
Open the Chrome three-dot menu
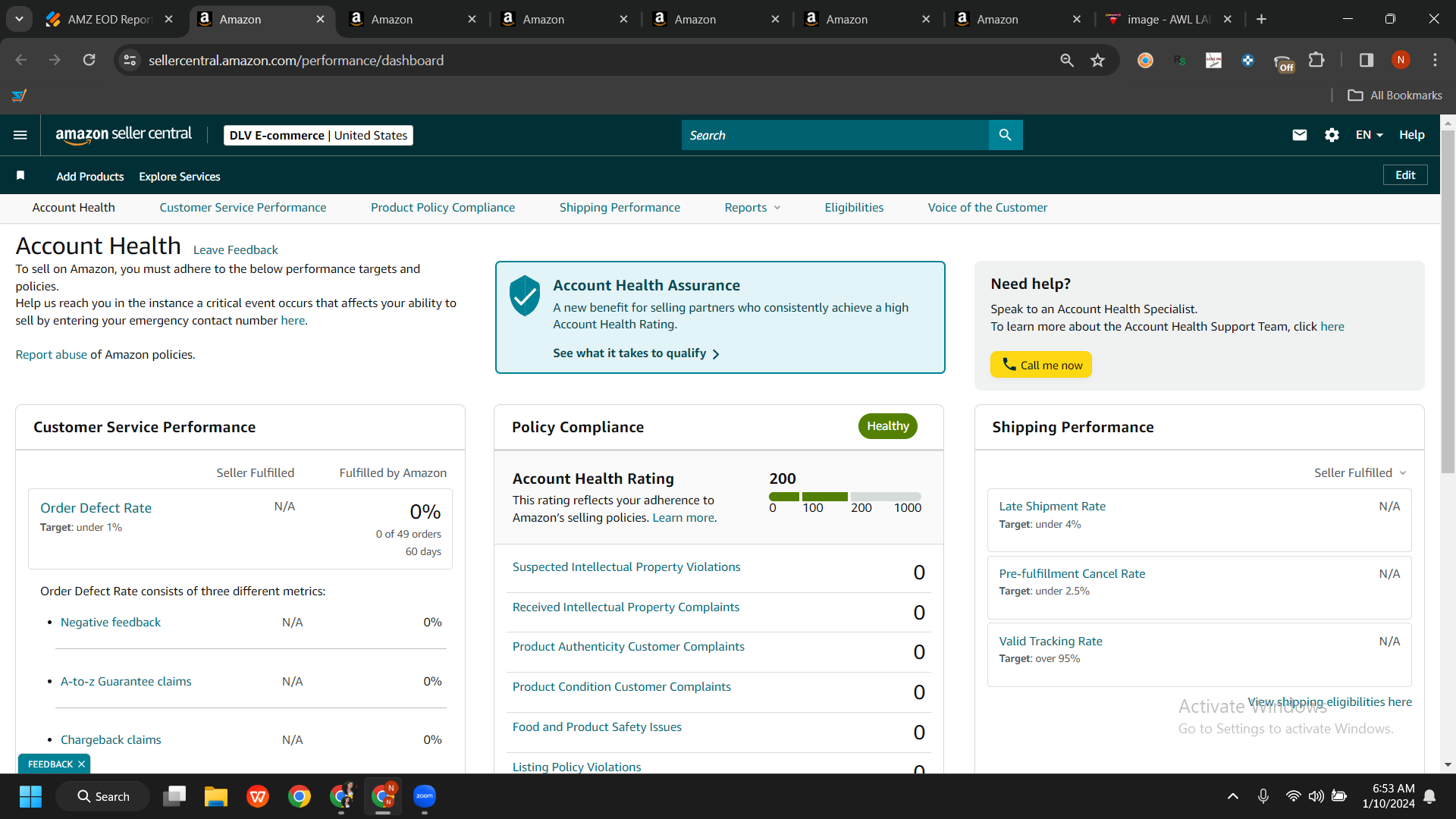click(x=1435, y=60)
